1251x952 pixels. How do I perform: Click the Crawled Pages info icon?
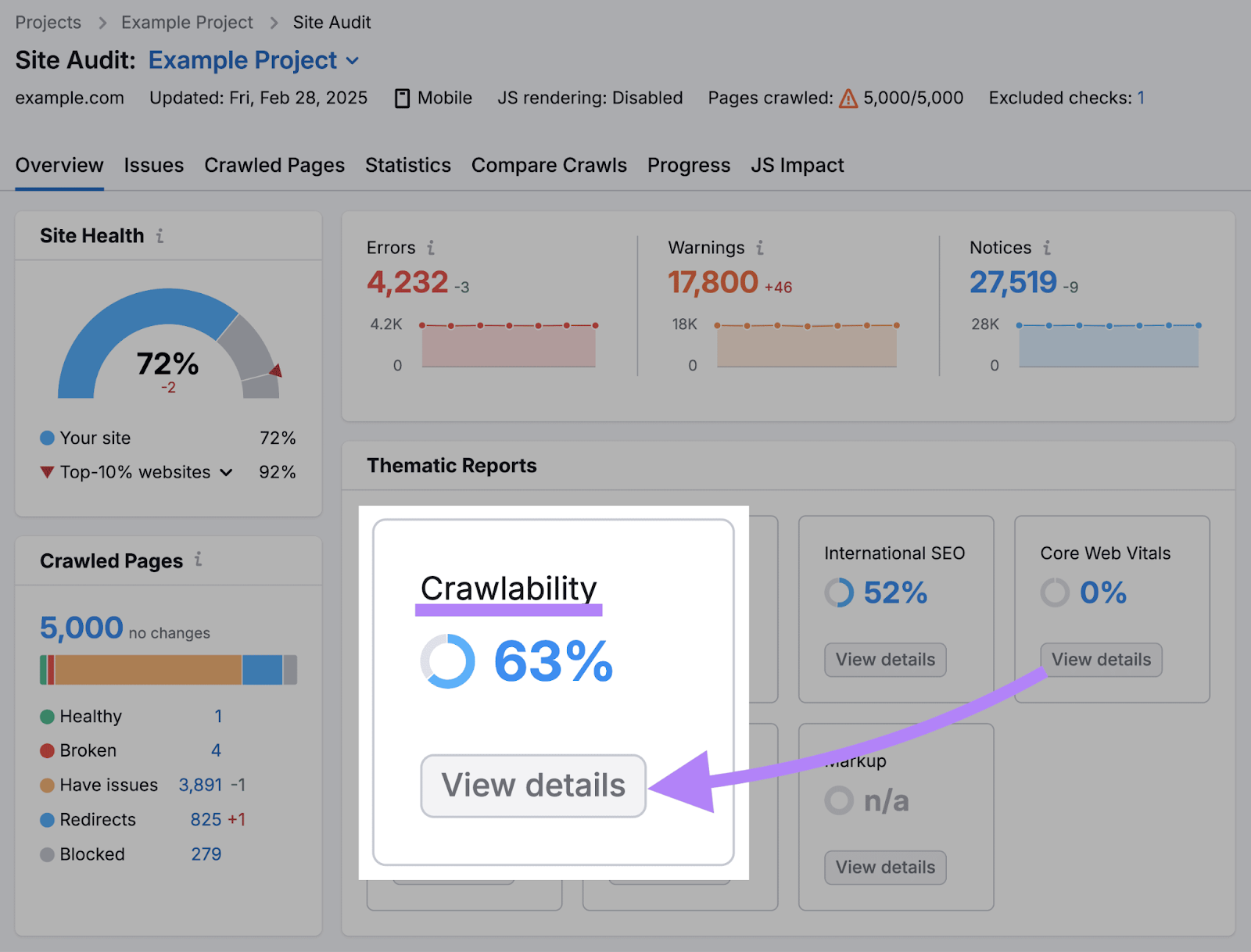[x=199, y=560]
